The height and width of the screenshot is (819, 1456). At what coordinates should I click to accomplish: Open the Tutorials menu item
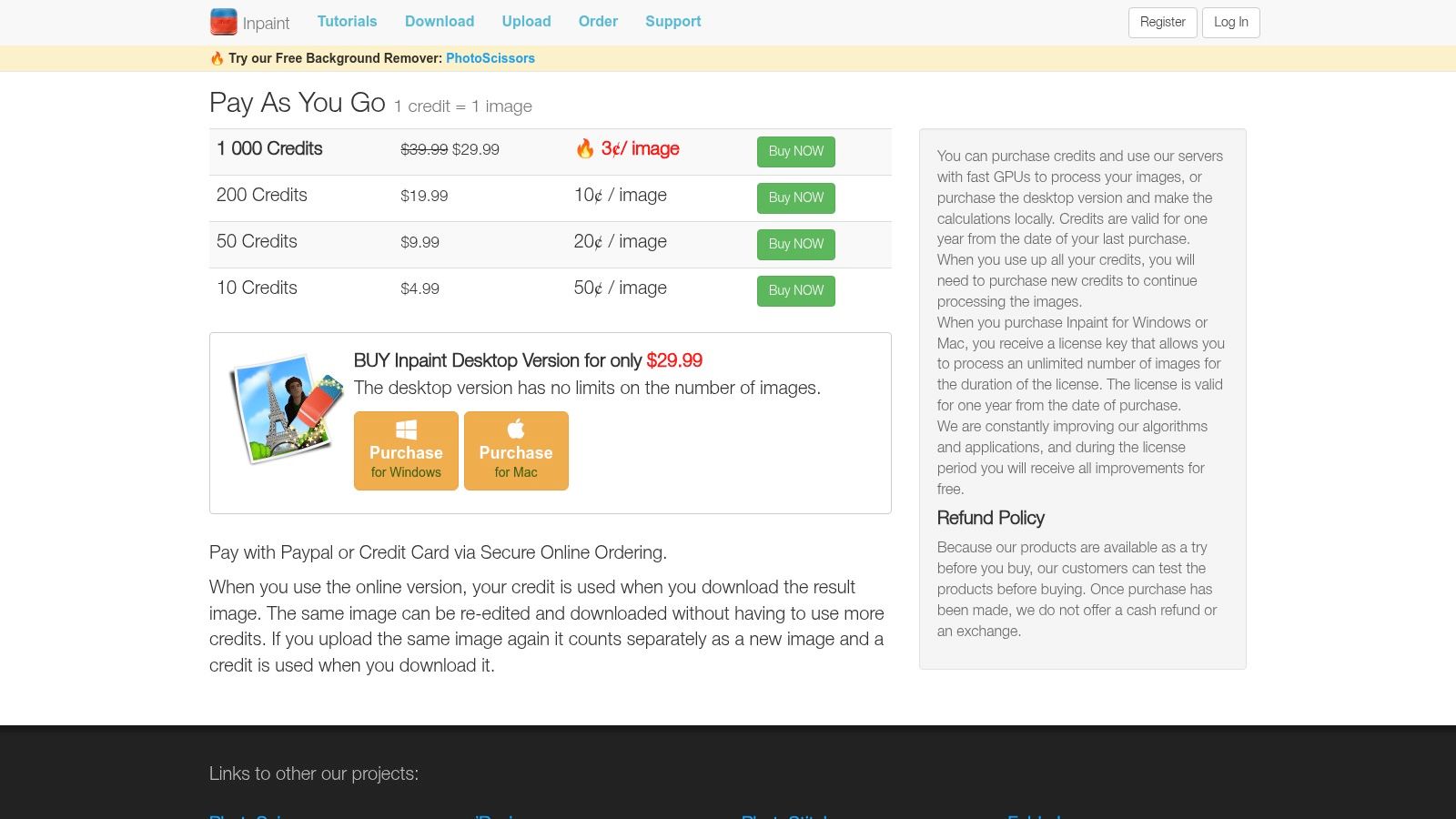347,22
